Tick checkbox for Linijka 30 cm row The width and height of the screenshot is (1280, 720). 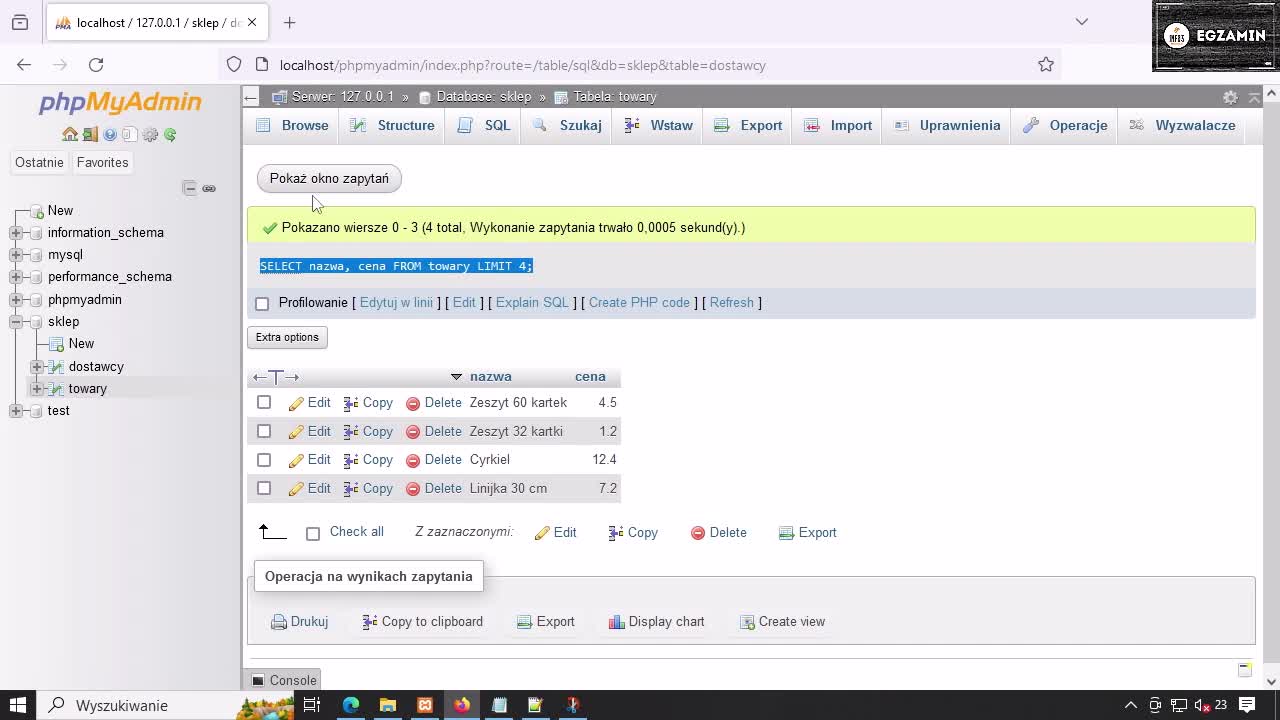point(264,488)
